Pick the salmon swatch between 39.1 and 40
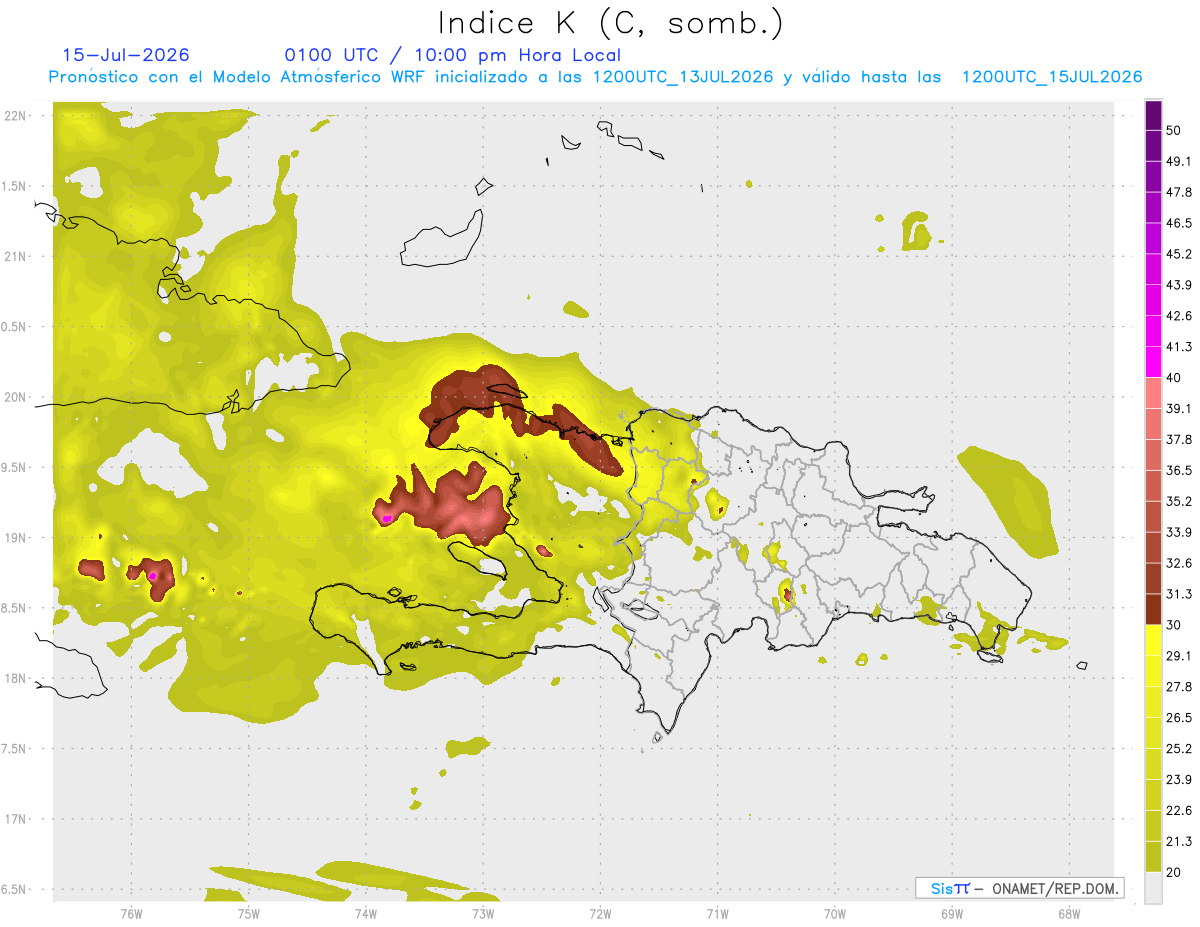The width and height of the screenshot is (1200, 927). point(1153,393)
